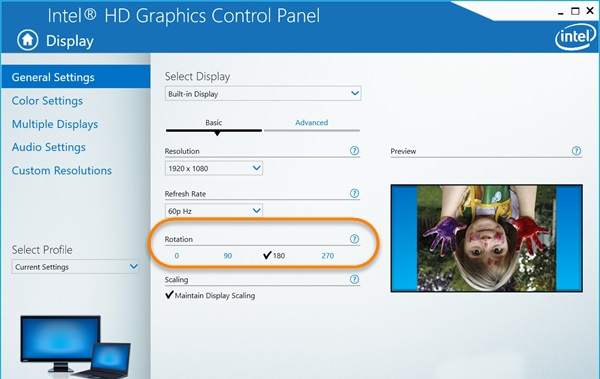Open the Current Settings profile dropdown

tap(75, 267)
